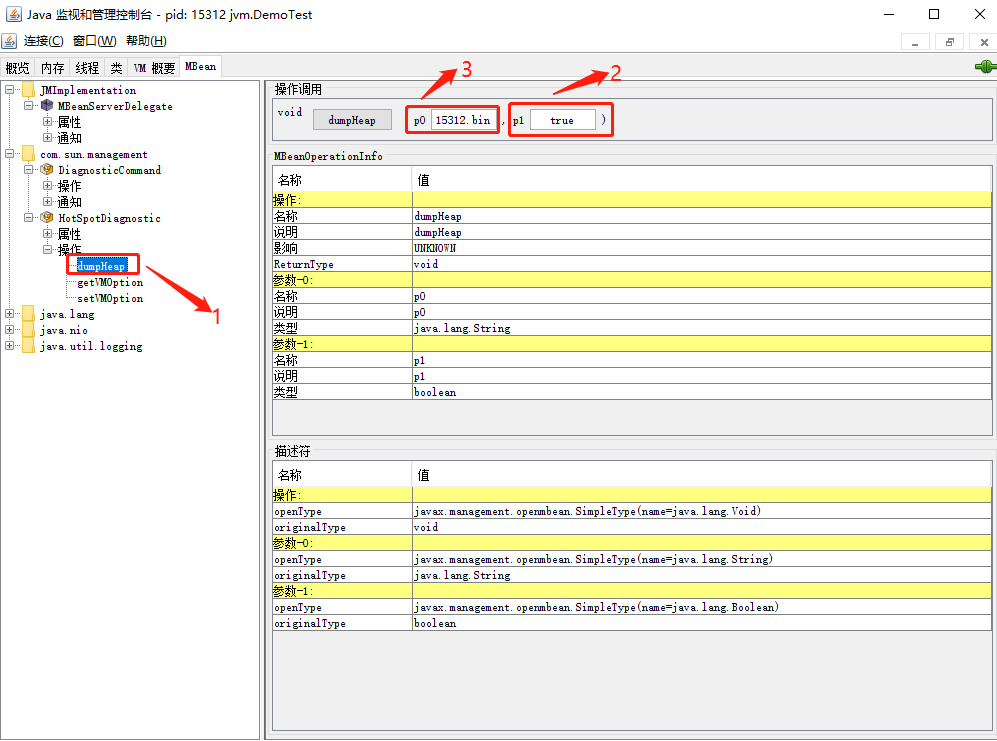Open the 帮助(H) menu
Screen dimensions: 997x741
[146, 41]
